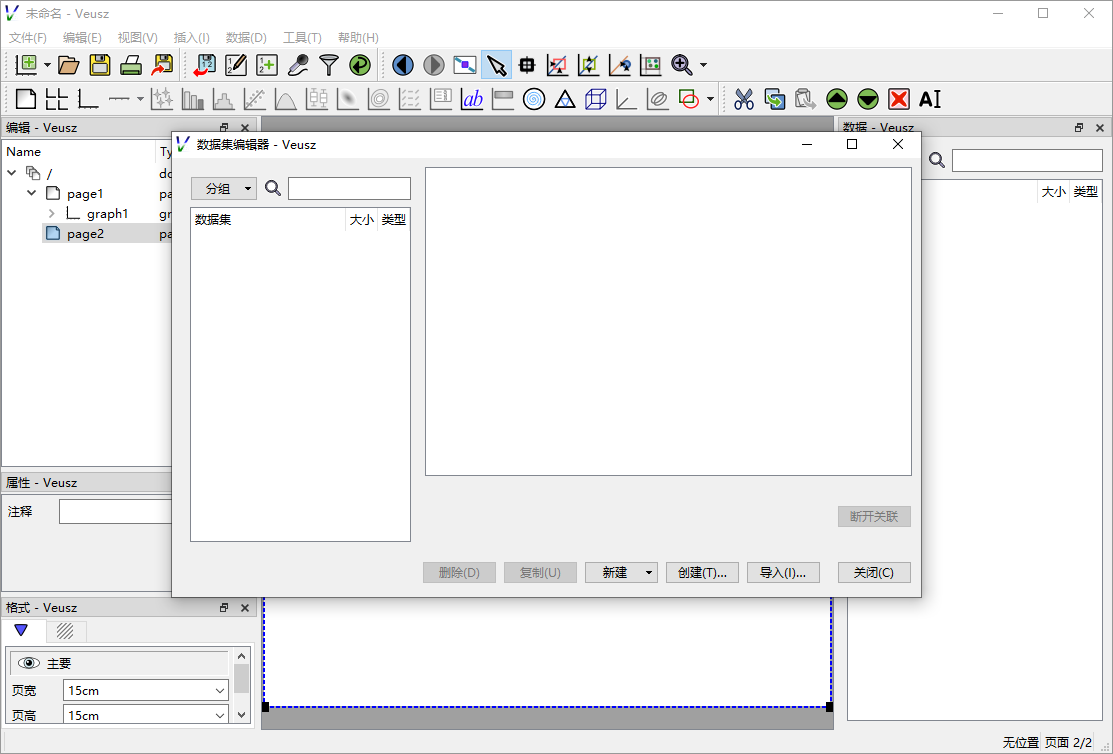
Task: Add a text label widget (ab icon)
Action: click(472, 99)
